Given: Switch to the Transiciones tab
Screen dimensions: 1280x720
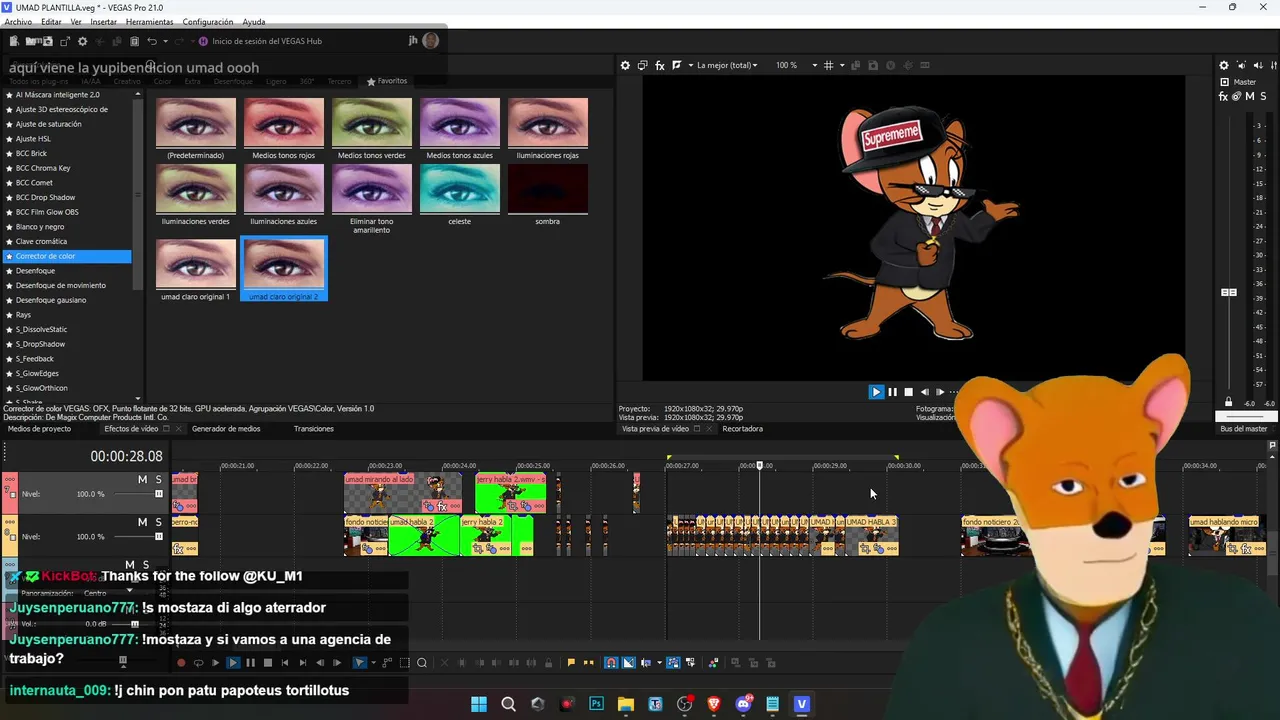Looking at the screenshot, I should click(x=314, y=429).
